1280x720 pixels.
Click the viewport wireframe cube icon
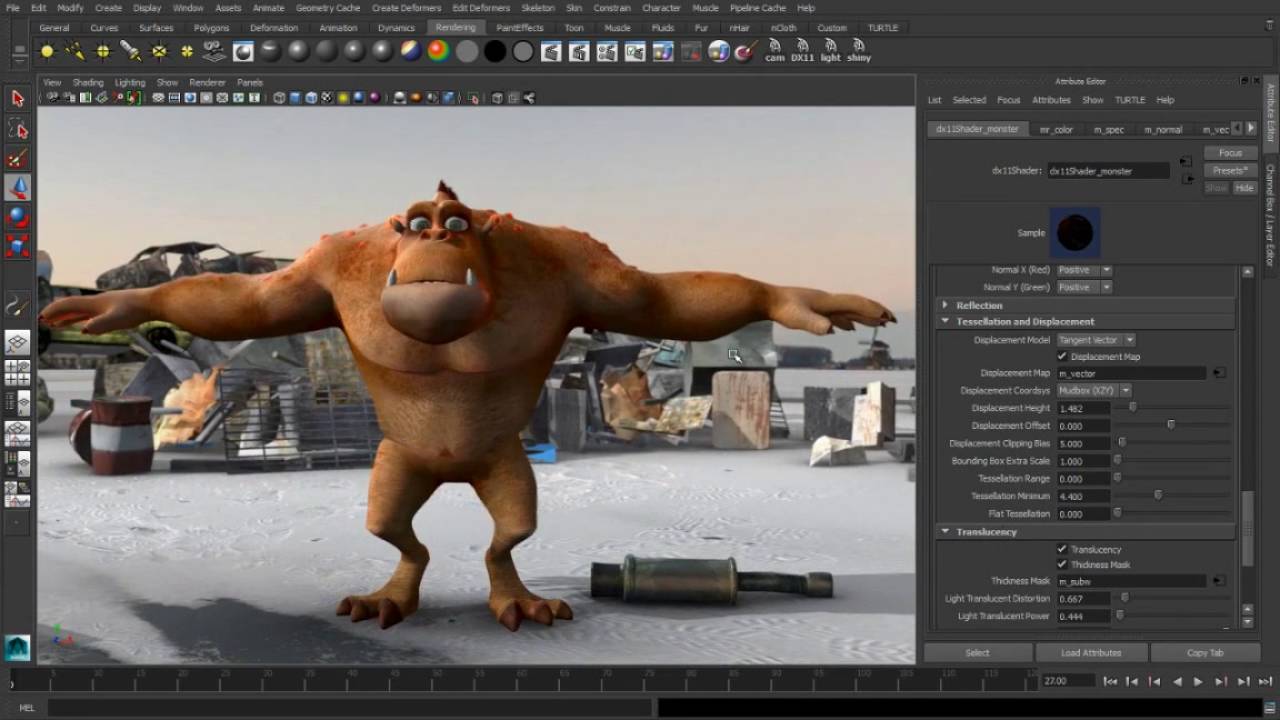point(279,98)
